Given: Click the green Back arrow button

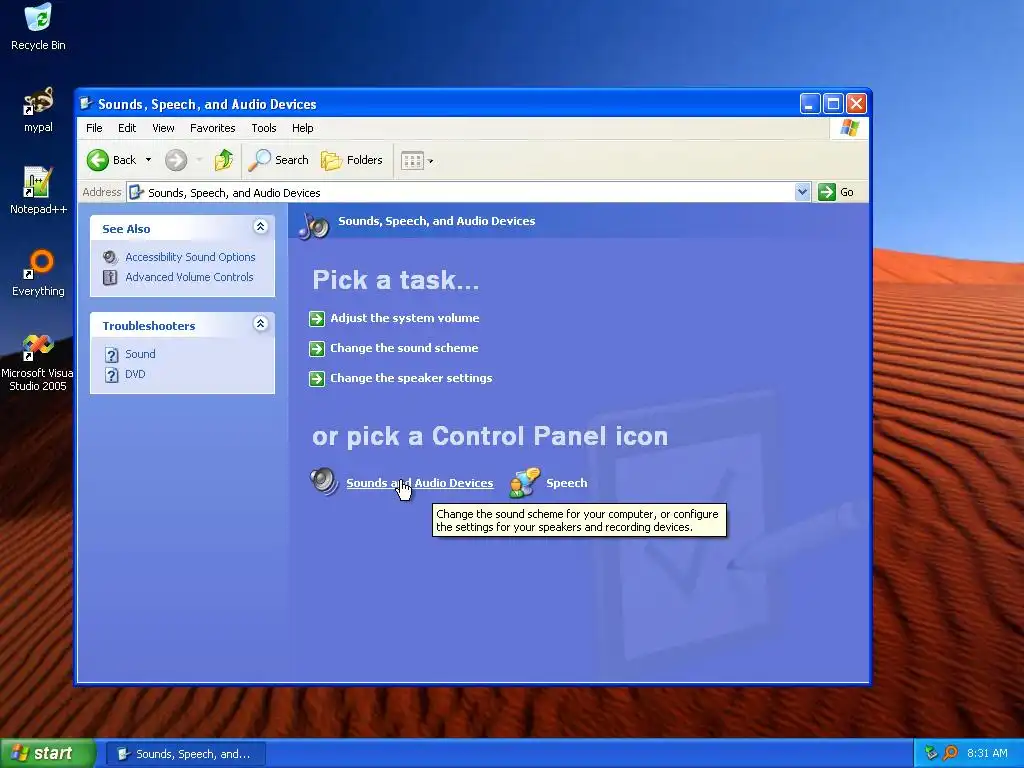Looking at the screenshot, I should pyautogui.click(x=98, y=160).
